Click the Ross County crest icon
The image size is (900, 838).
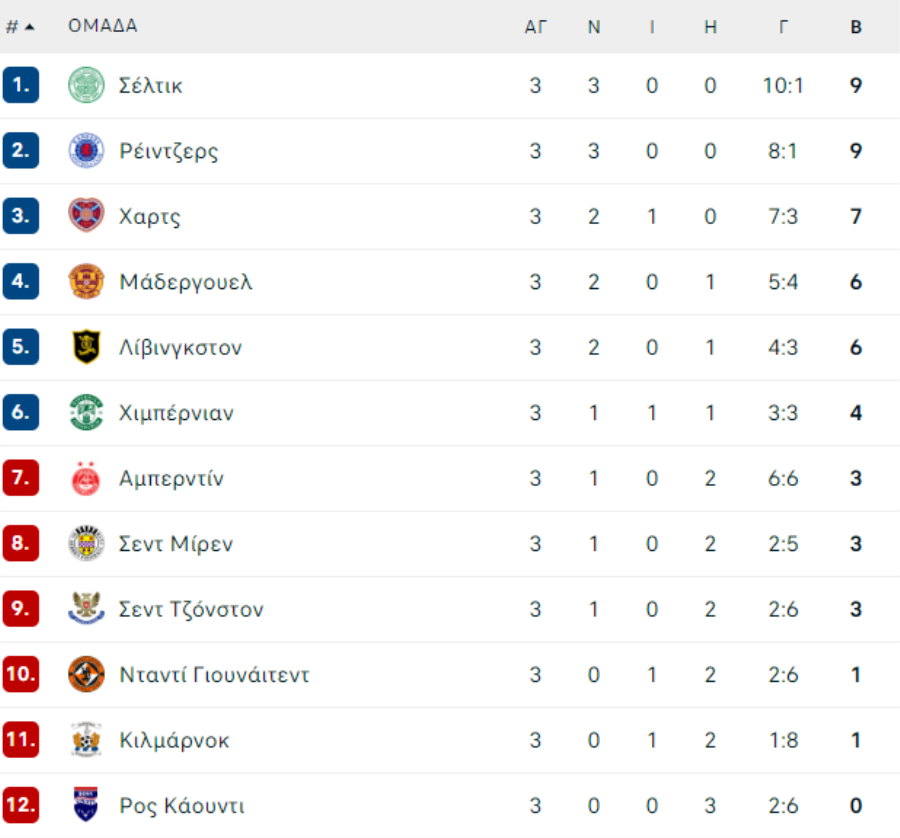(x=86, y=805)
